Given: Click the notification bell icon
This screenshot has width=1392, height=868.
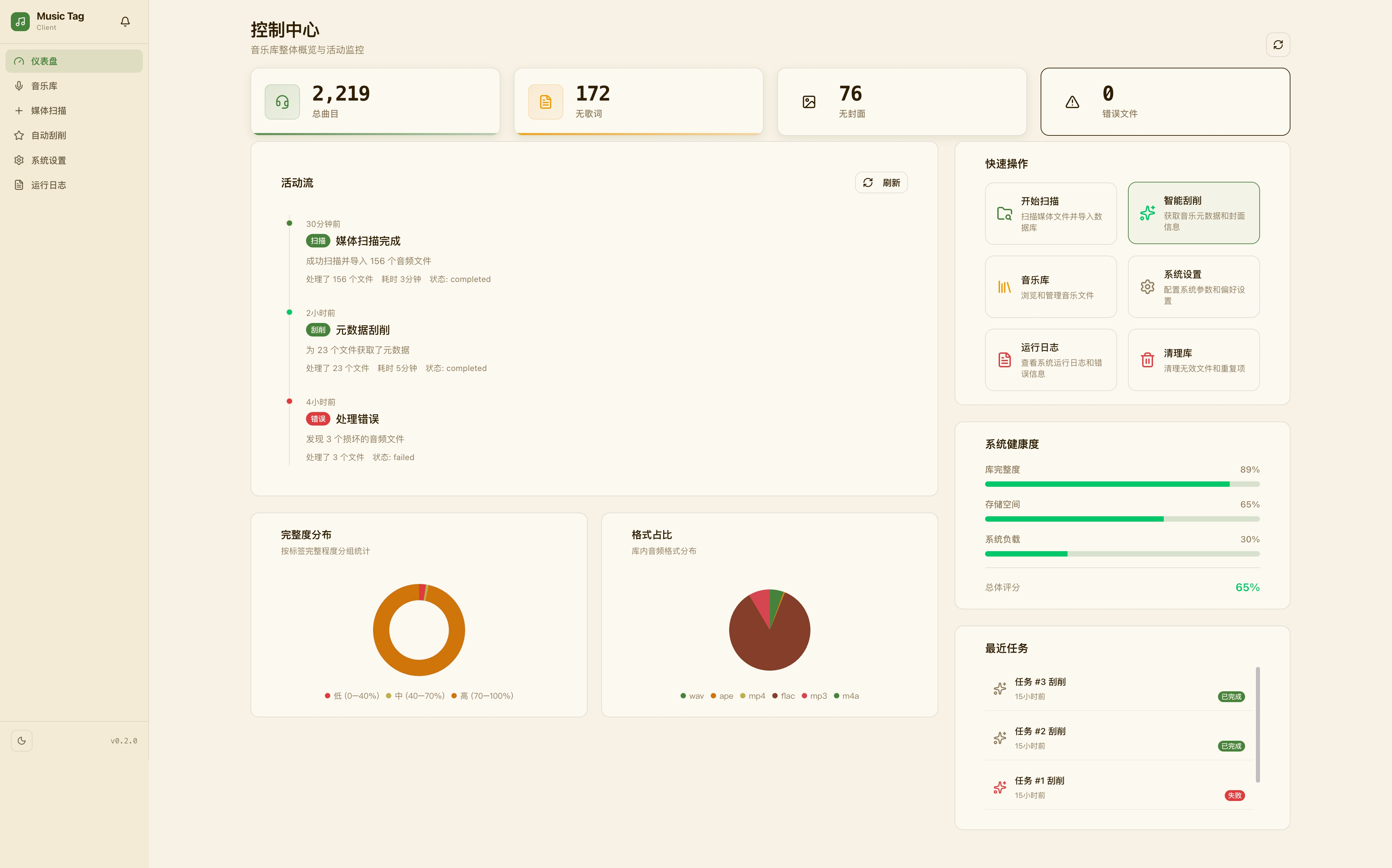Looking at the screenshot, I should click(x=125, y=22).
